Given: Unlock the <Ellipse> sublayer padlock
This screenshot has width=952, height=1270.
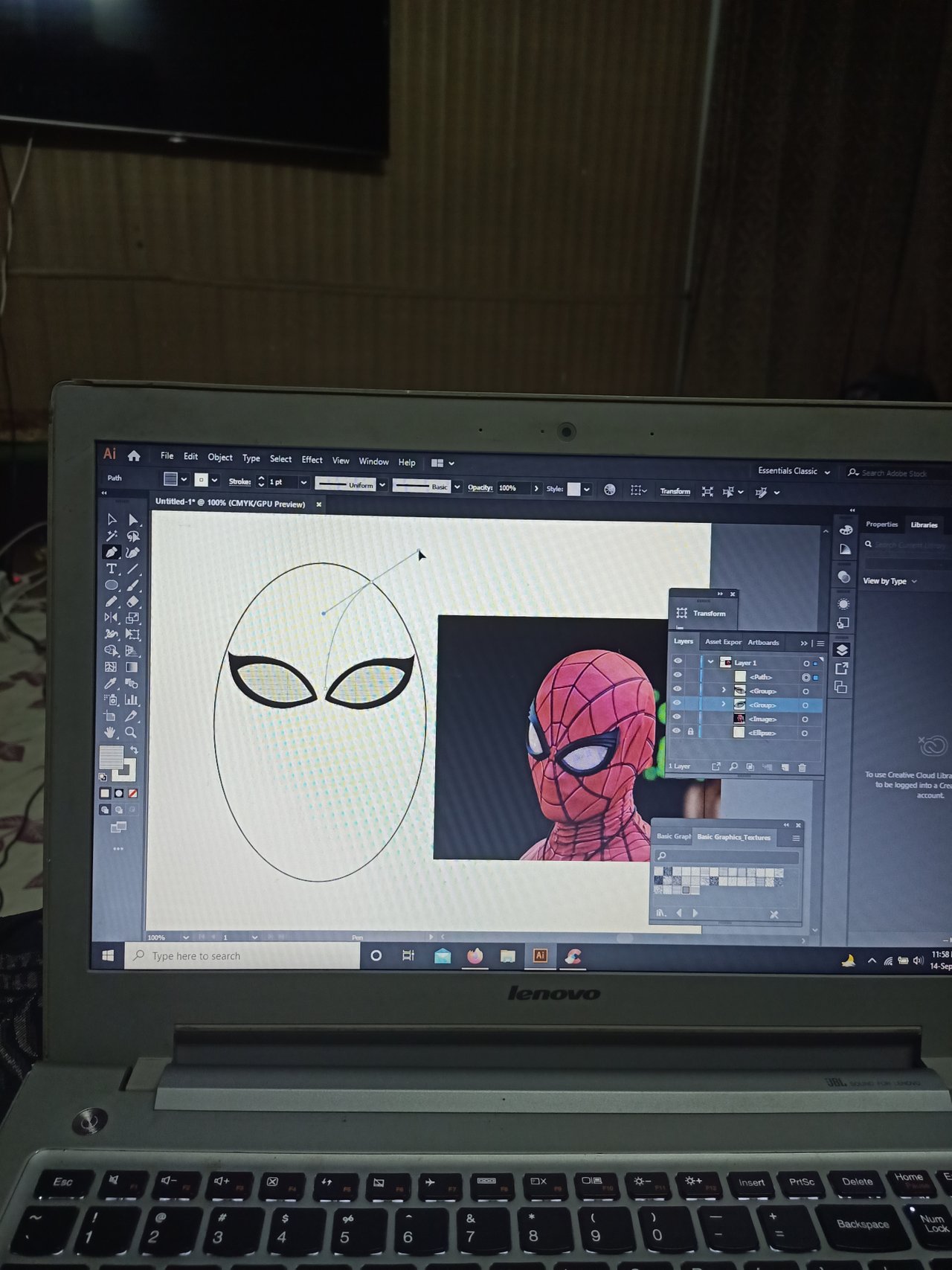Looking at the screenshot, I should [691, 731].
